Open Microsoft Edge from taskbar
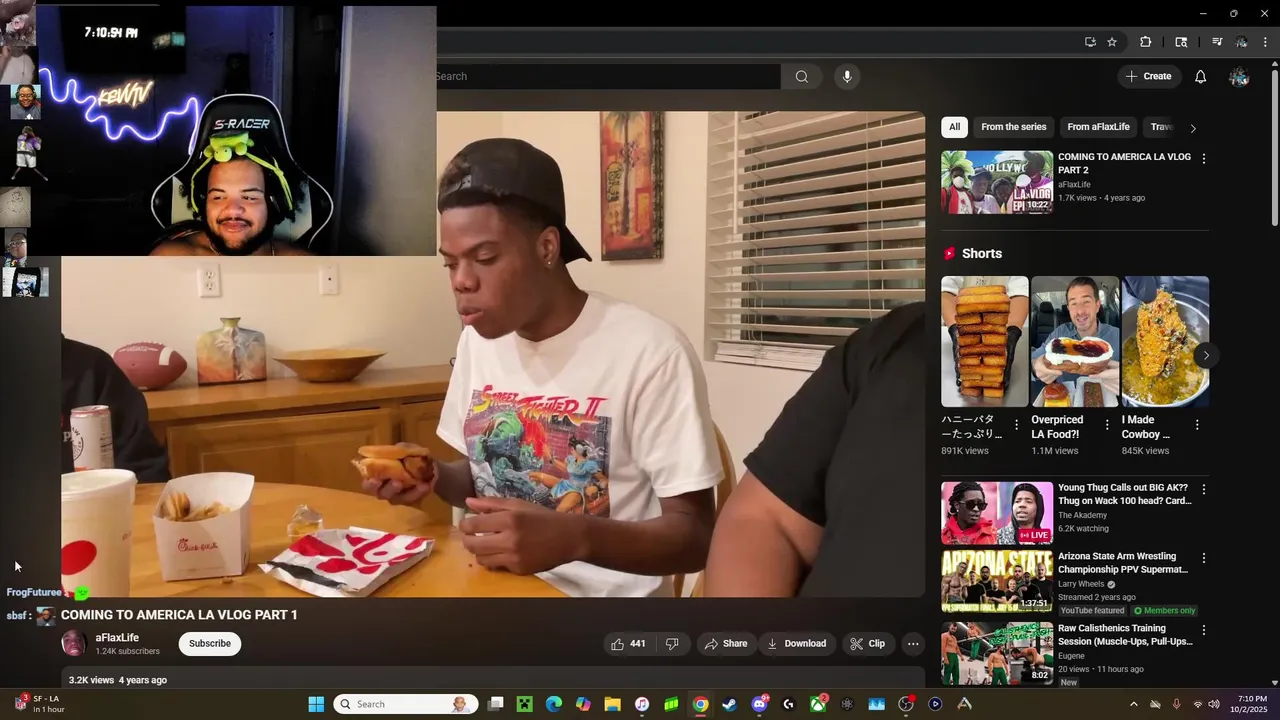Screen dimensions: 1280x720 pos(554,704)
